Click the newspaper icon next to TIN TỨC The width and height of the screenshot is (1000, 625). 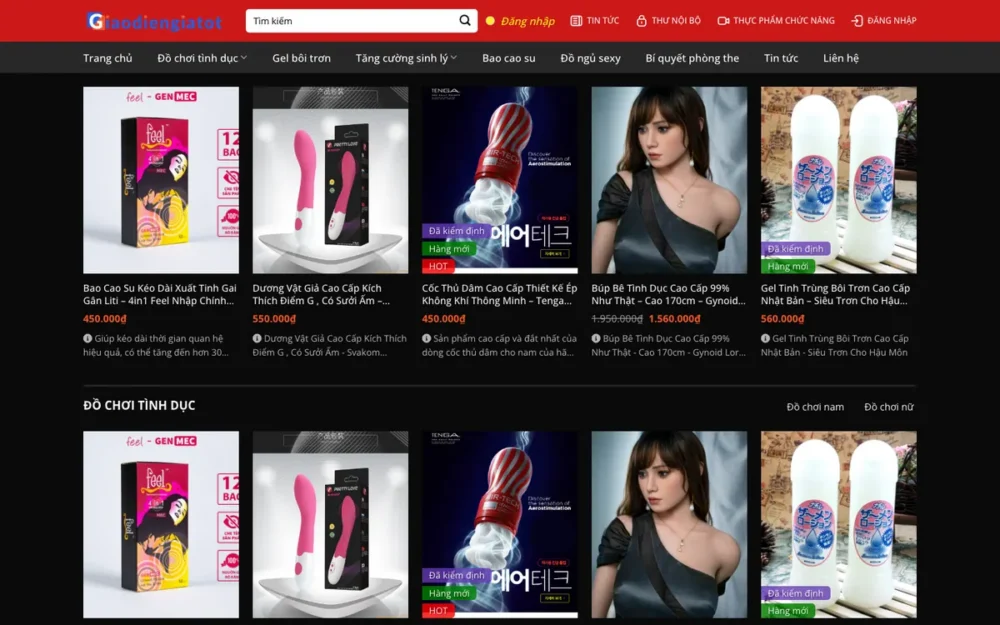[x=576, y=20]
